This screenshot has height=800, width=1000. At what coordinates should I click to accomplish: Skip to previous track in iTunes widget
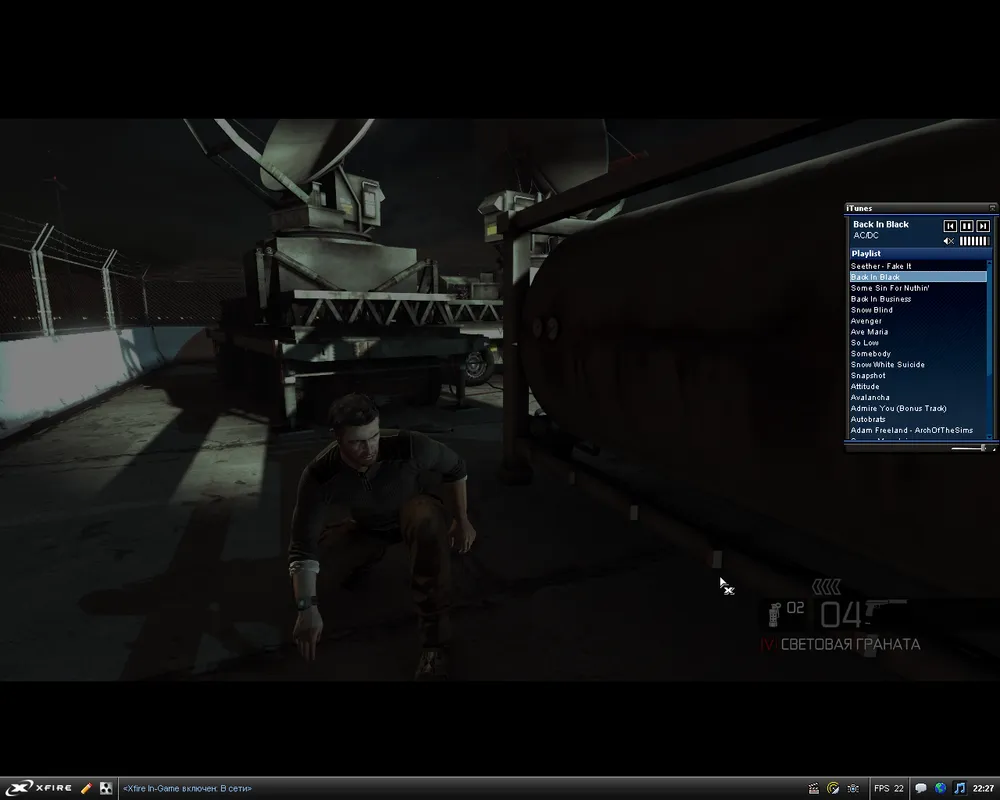pos(950,227)
